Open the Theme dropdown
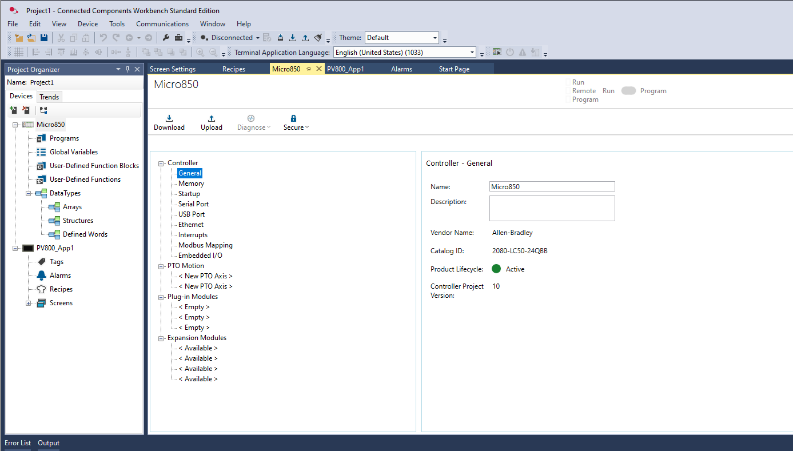Image resolution: width=793 pixels, height=451 pixels. (x=435, y=37)
